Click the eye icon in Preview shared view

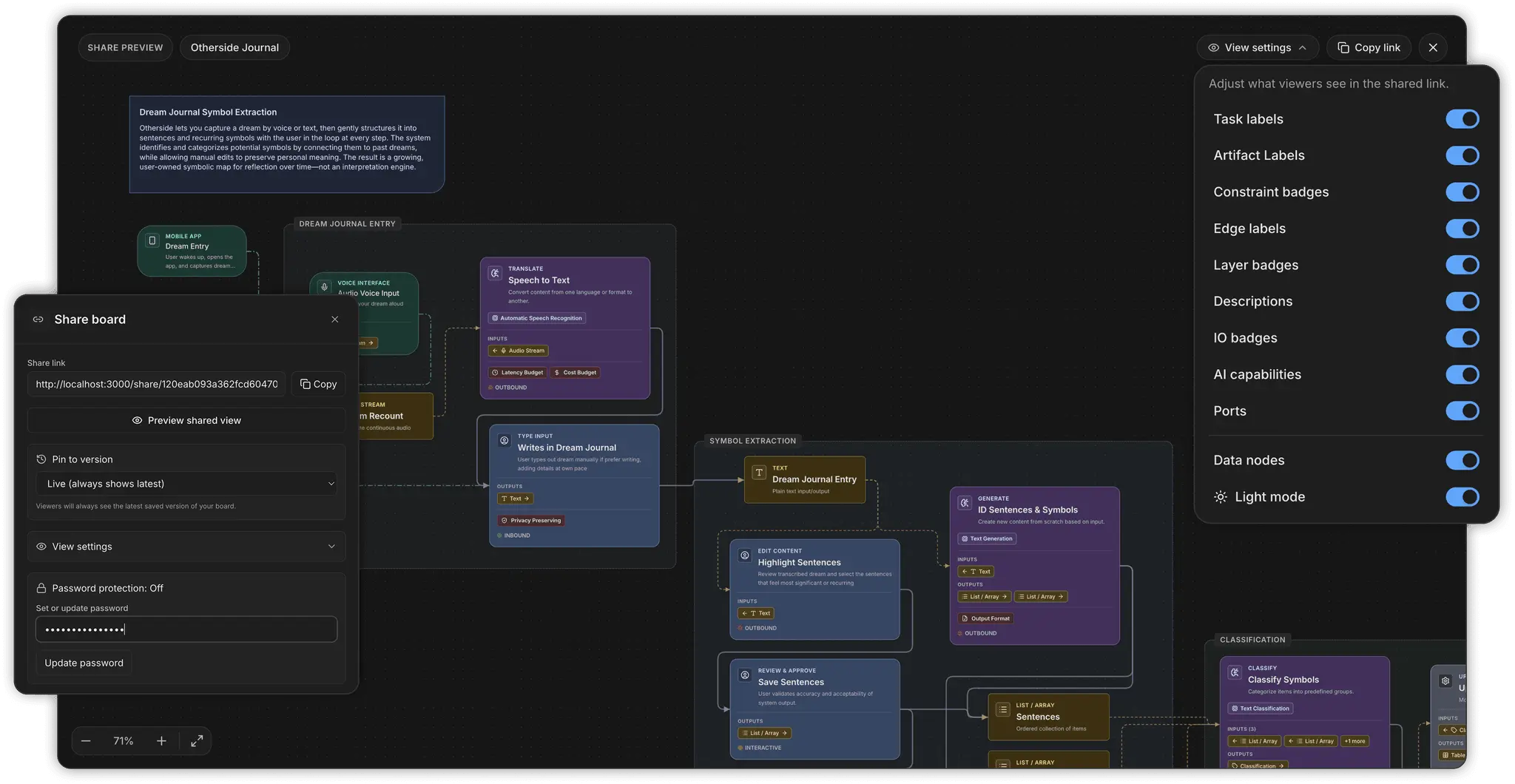click(x=137, y=420)
